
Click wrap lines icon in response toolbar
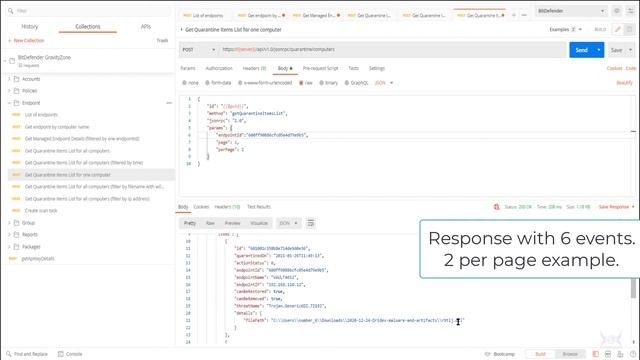pos(311,223)
